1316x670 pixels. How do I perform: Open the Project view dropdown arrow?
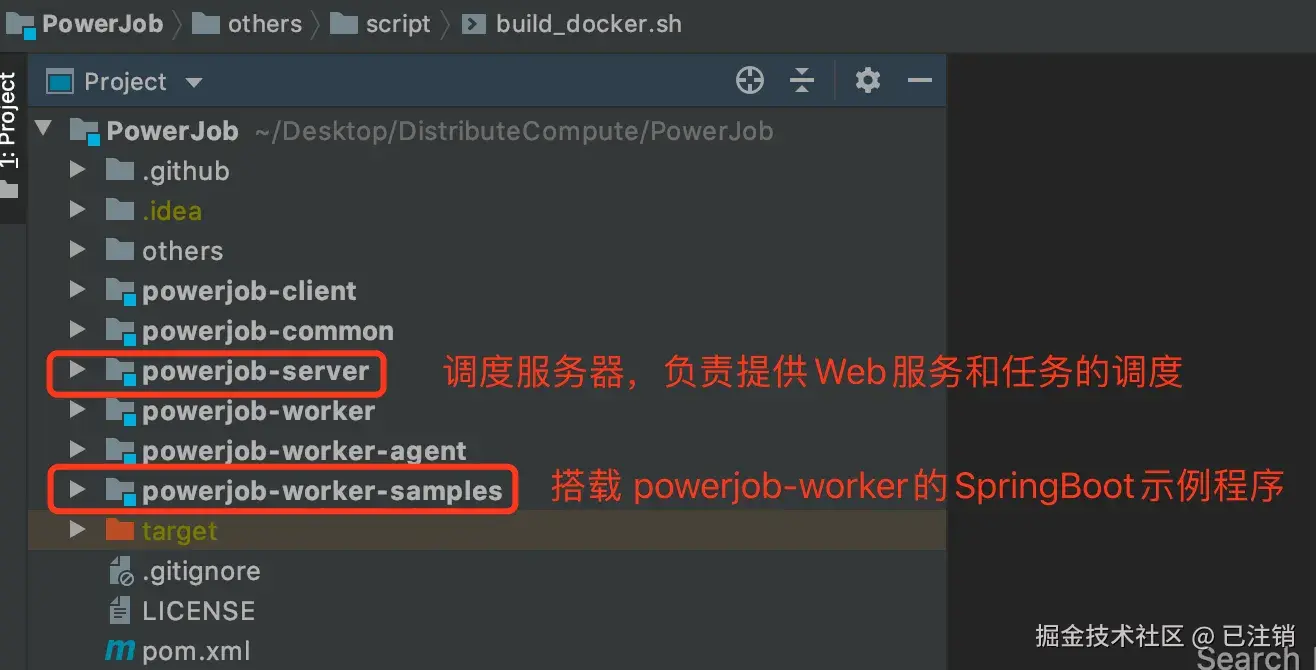click(x=194, y=82)
